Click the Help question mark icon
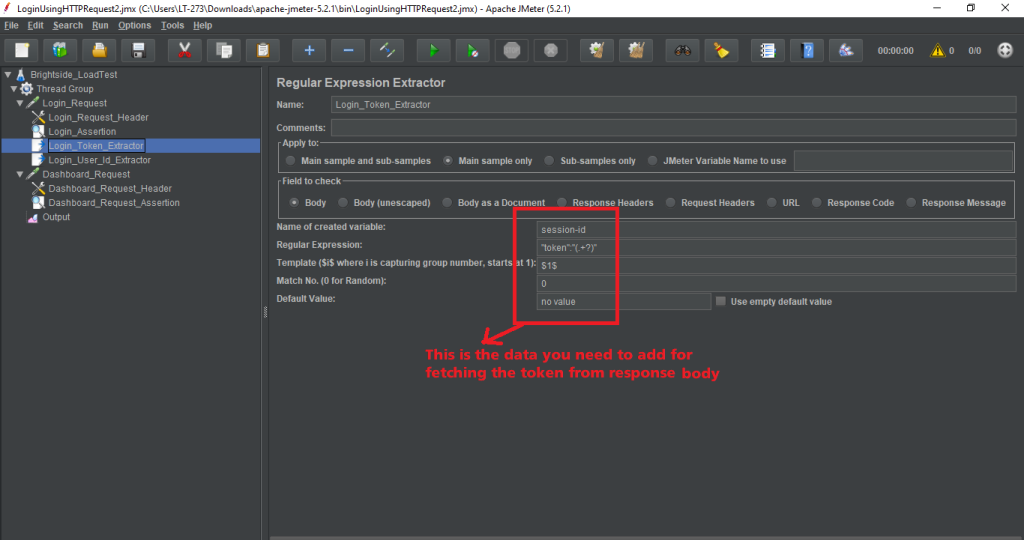Screen dimensions: 1024x540 pyautogui.click(x=808, y=50)
